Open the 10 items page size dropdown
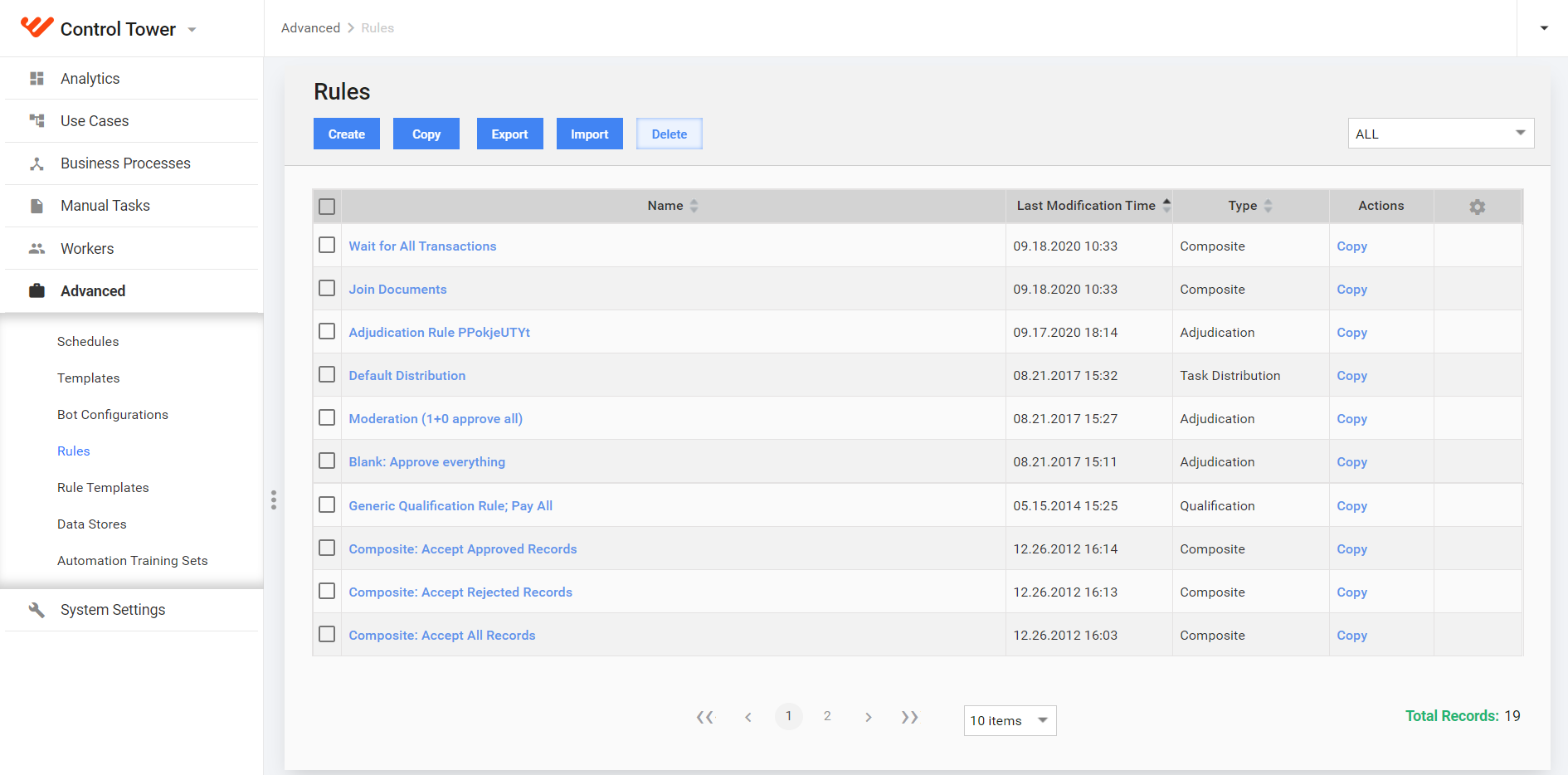This screenshot has height=775, width=1568. (1010, 720)
